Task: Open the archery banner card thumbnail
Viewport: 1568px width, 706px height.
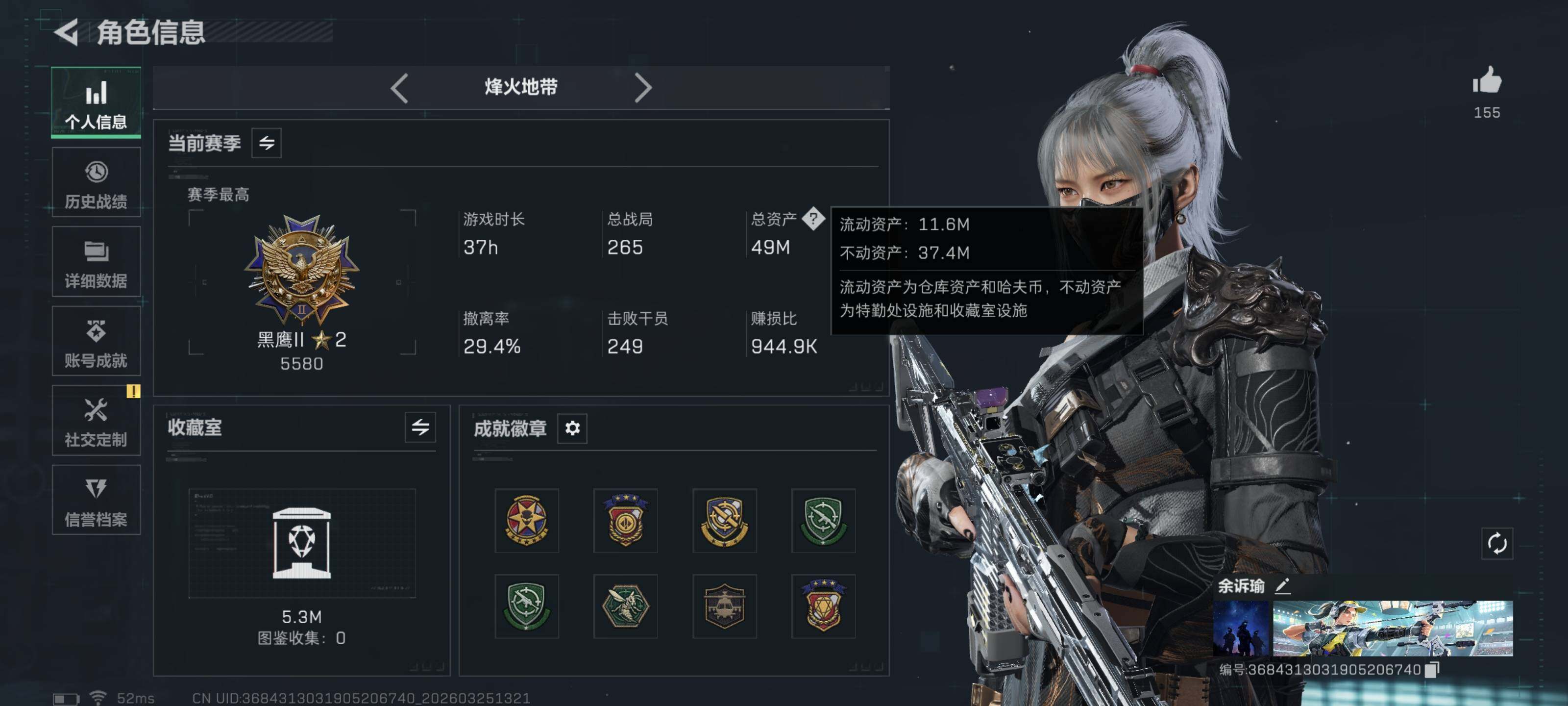Action: coord(1393,629)
